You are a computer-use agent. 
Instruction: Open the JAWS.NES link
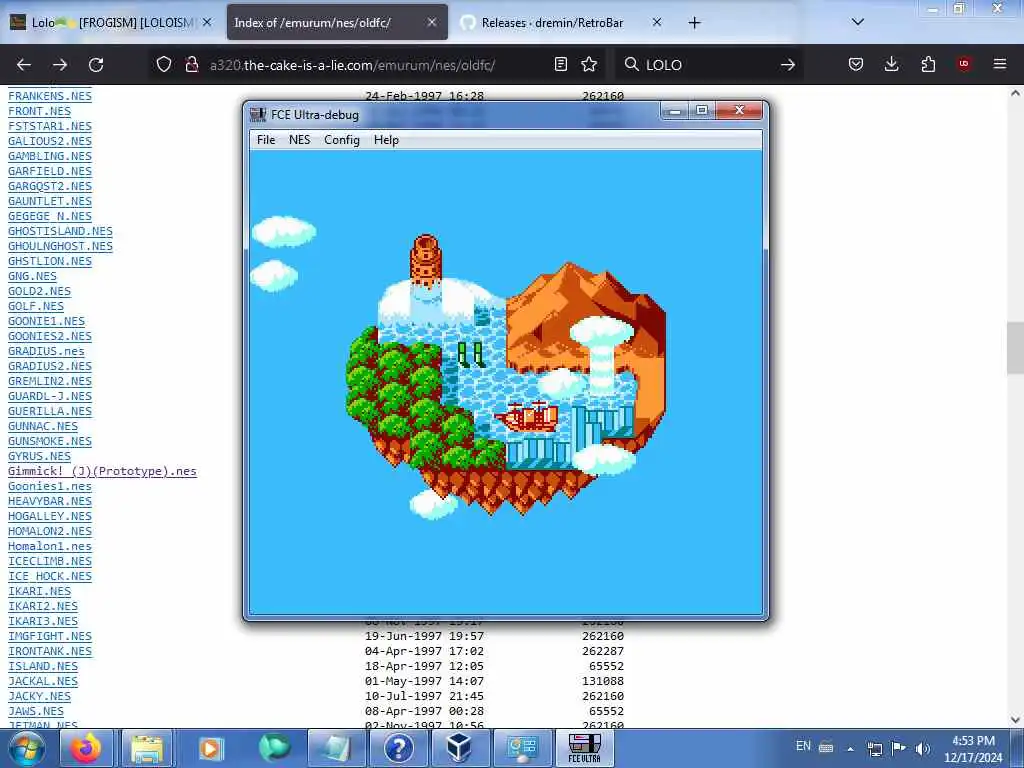coord(36,711)
